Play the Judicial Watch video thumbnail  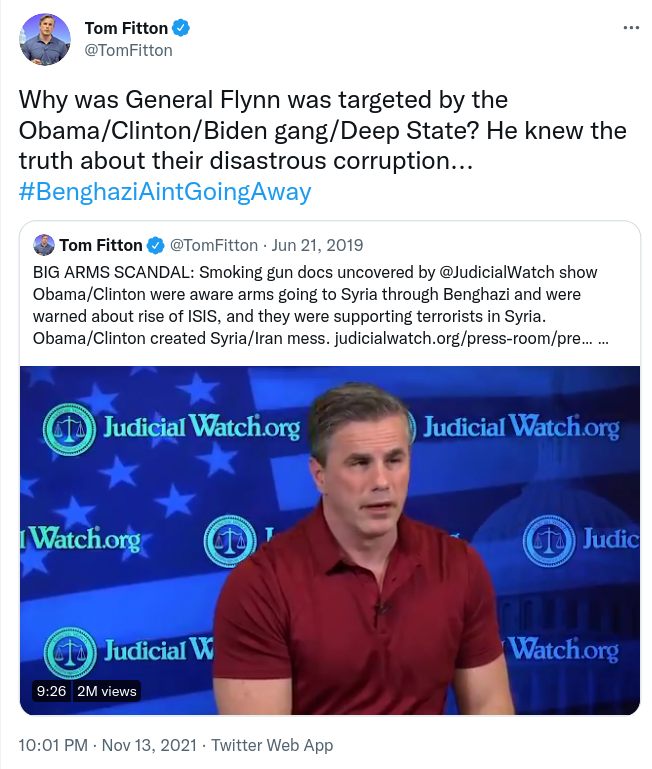(330, 540)
